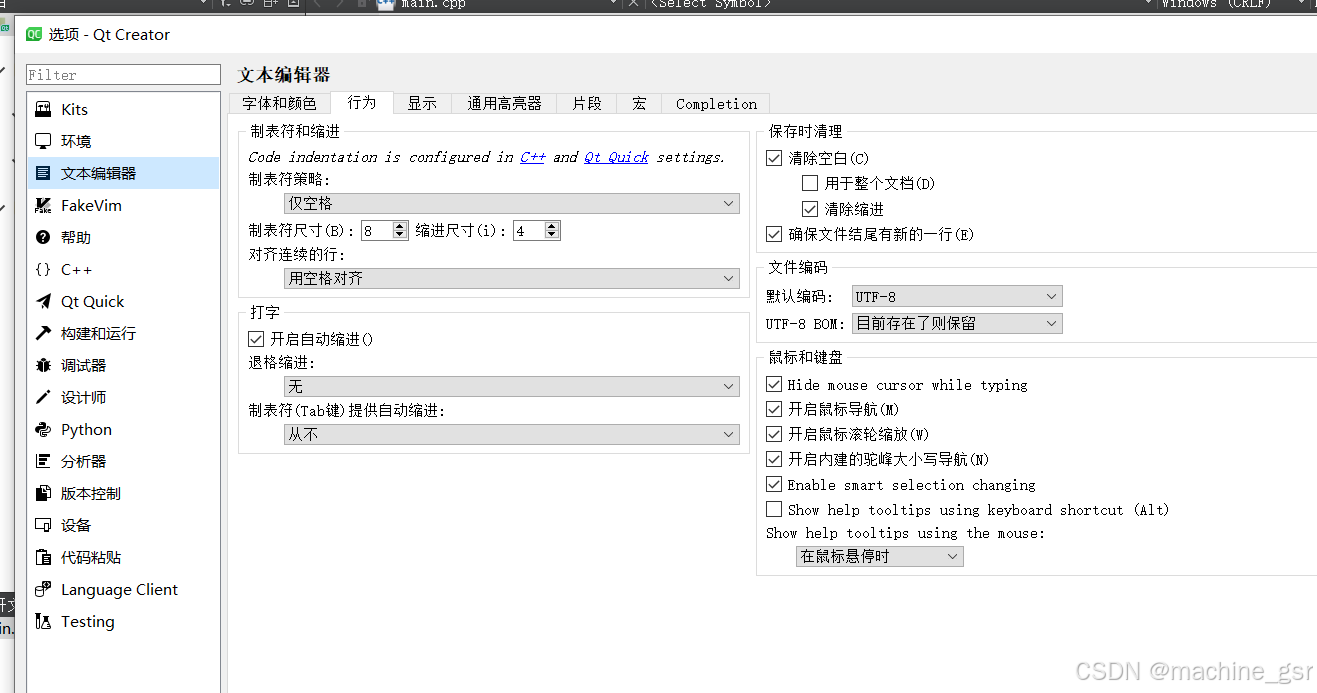
Task: Click the 构建和运行 hammer icon
Action: click(43, 334)
